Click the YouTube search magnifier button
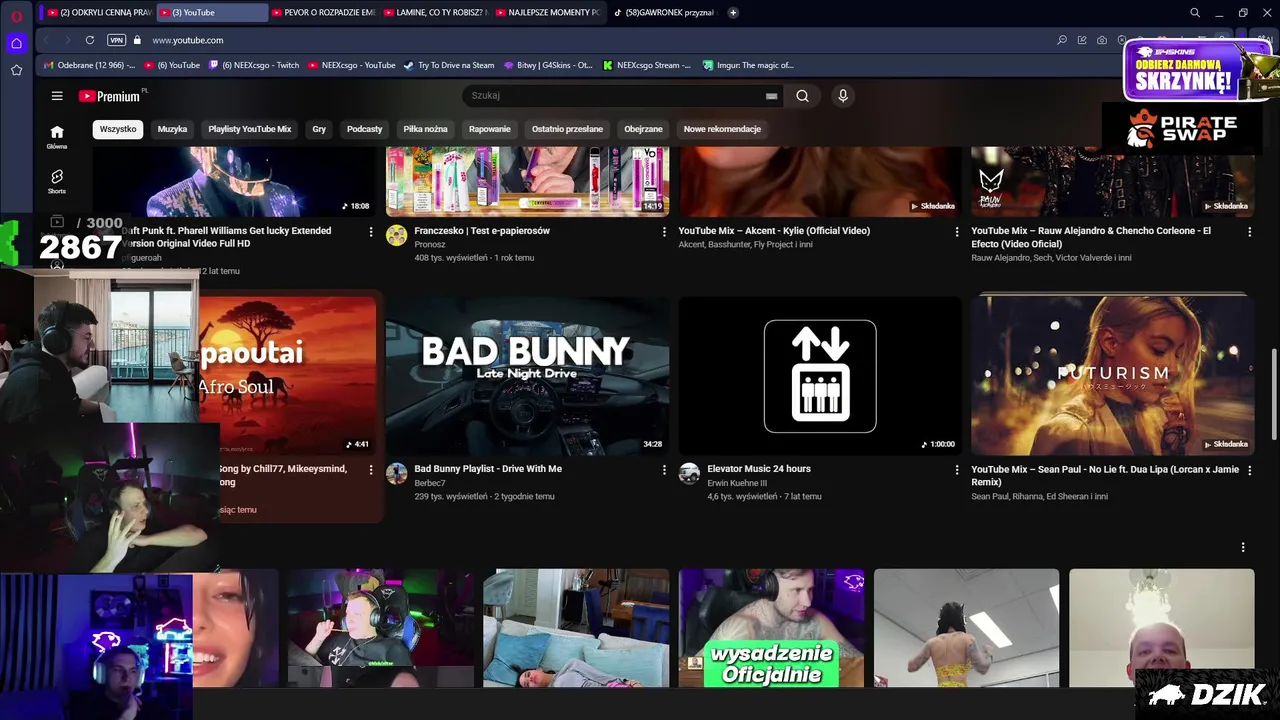Screen dimensions: 1280x720 coord(802,96)
